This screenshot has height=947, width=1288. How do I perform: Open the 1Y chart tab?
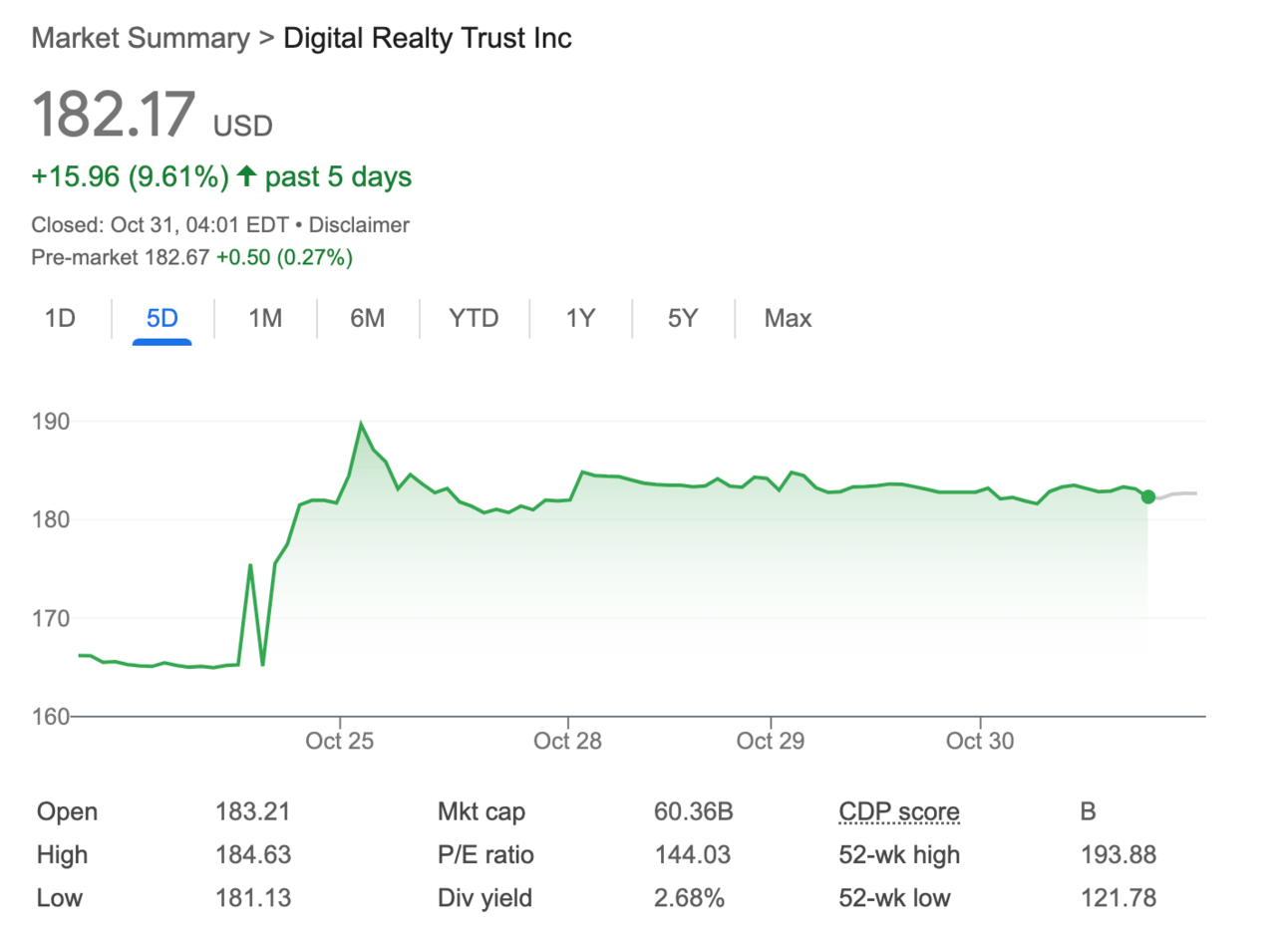(580, 318)
